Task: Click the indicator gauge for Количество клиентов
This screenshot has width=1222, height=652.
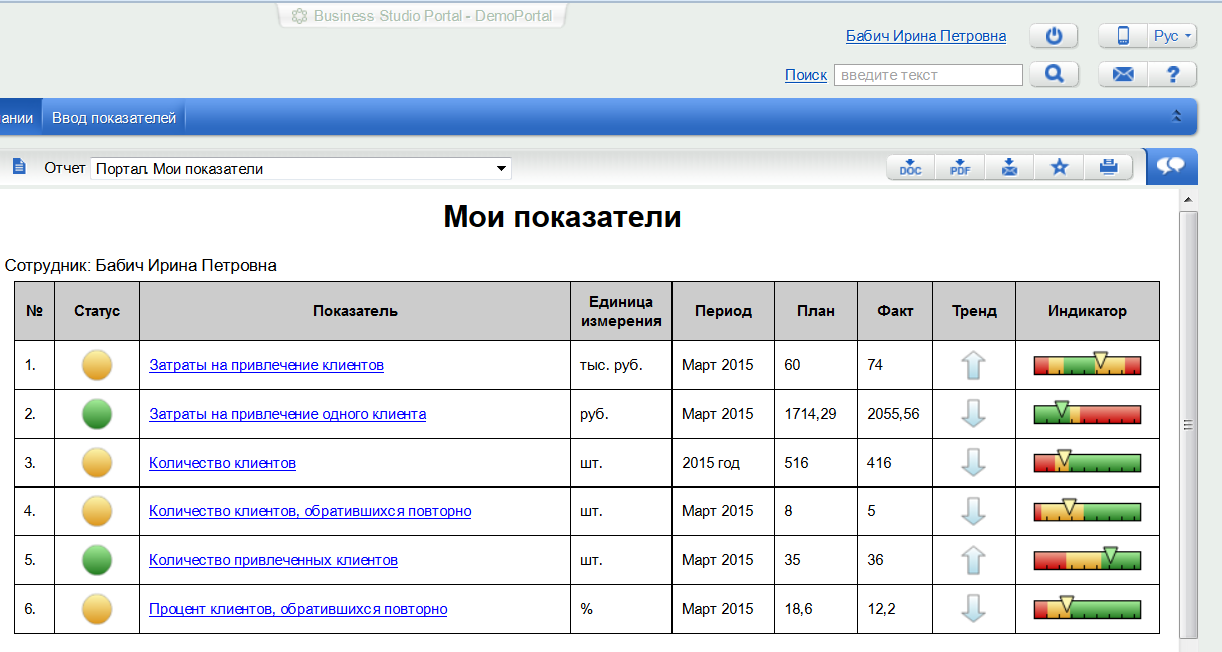Action: click(x=1087, y=463)
